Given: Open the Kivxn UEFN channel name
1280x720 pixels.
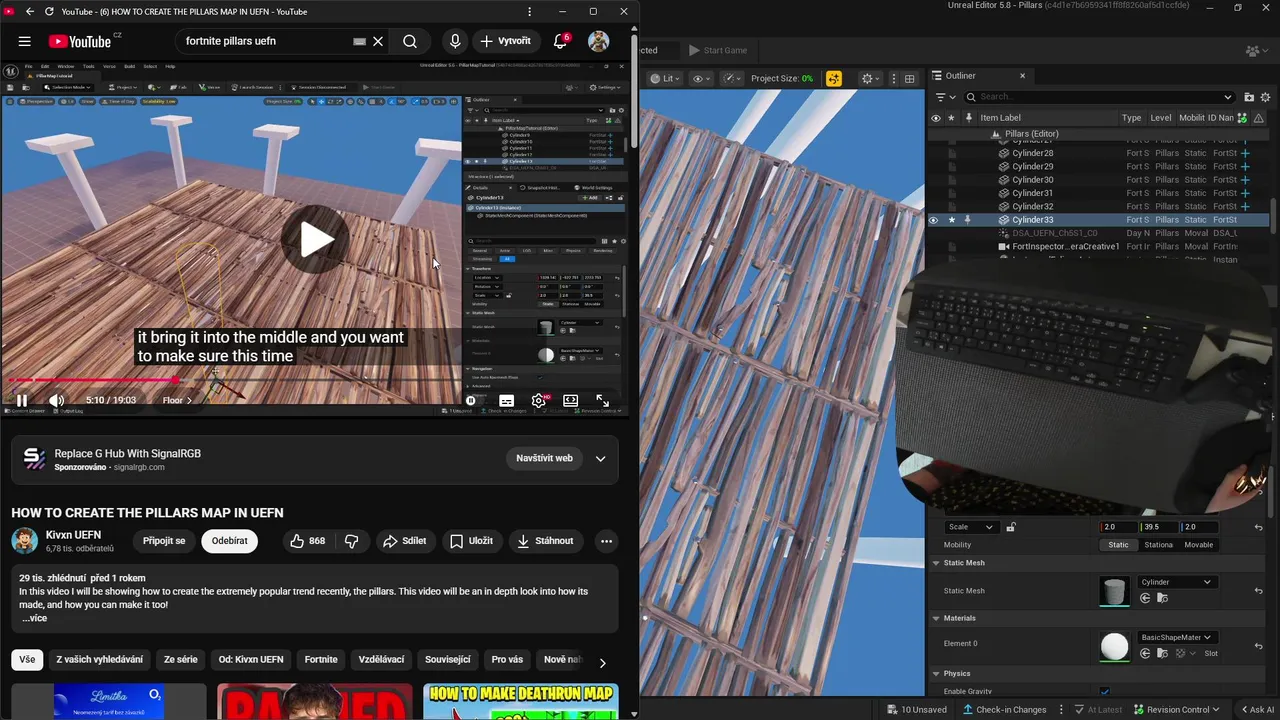Looking at the screenshot, I should [x=73, y=535].
